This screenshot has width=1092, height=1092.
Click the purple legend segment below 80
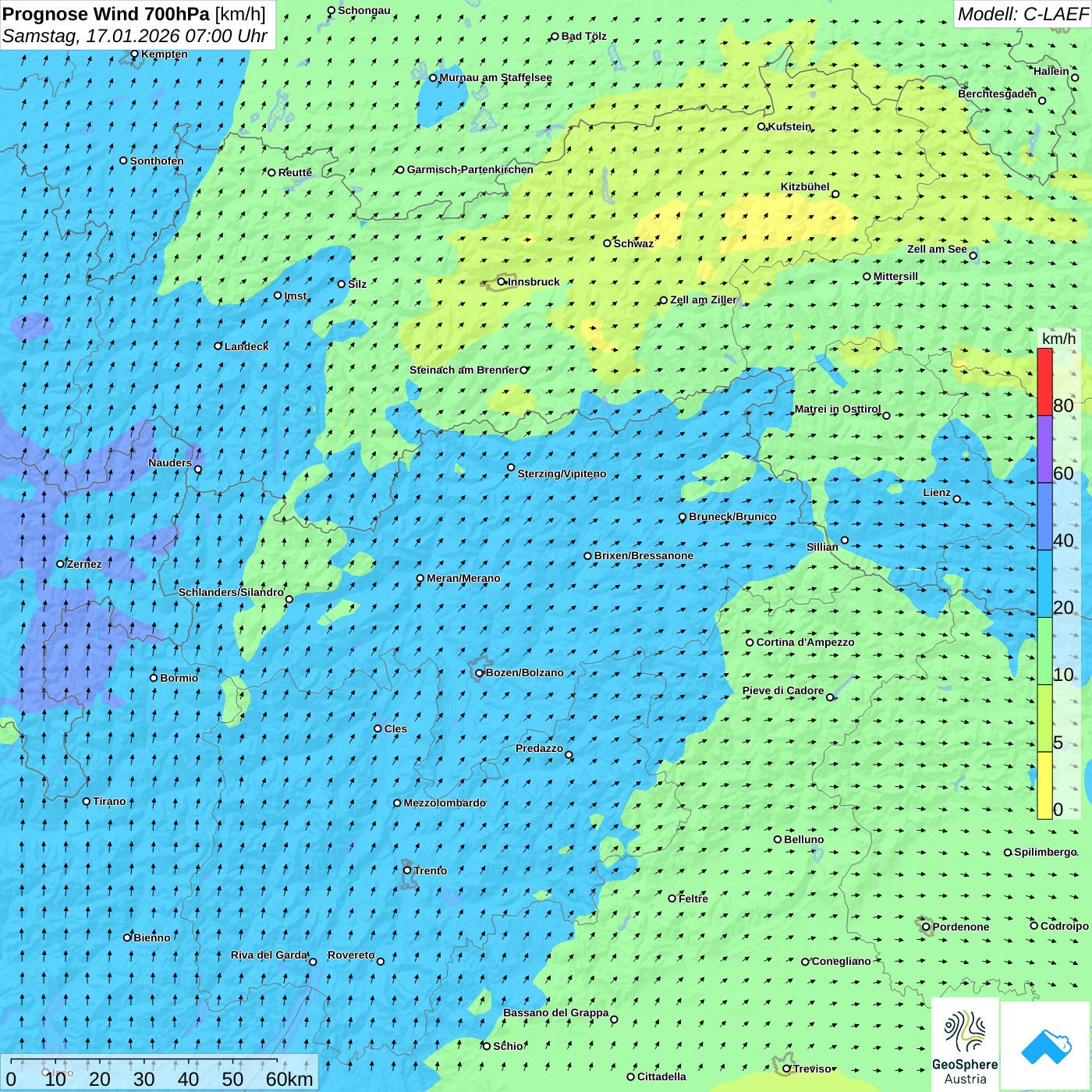click(1044, 448)
